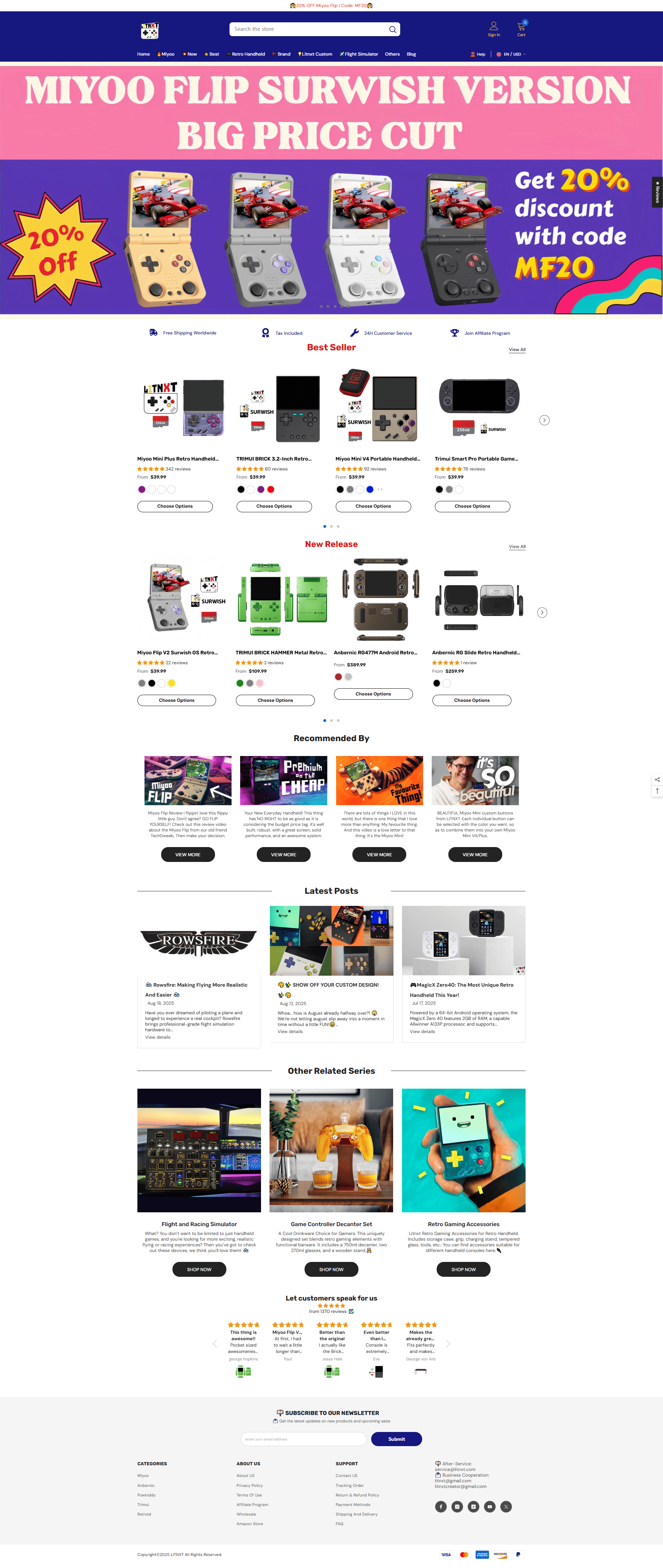Open the Retro Handheld menu item
Screen dimensions: 663x1568
click(246, 54)
